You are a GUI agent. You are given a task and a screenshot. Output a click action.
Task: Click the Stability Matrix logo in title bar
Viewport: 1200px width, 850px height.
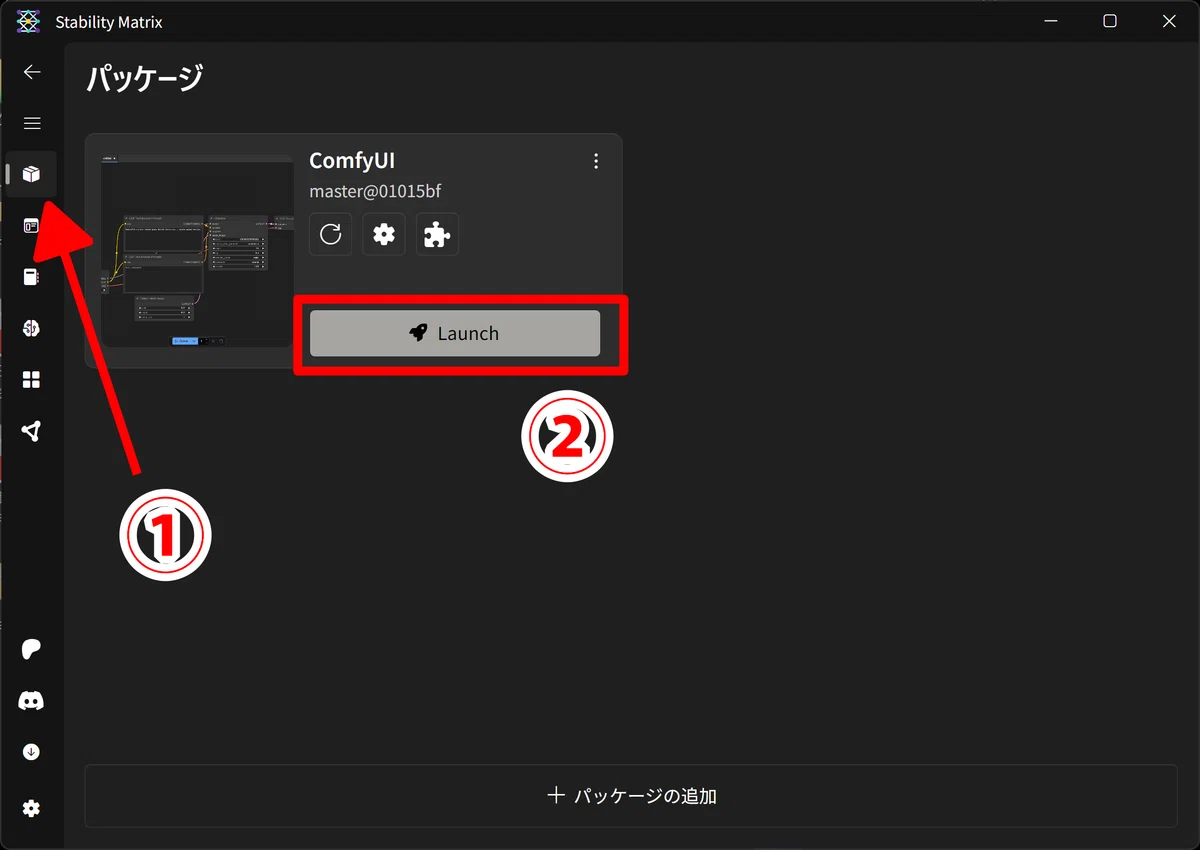(x=29, y=21)
